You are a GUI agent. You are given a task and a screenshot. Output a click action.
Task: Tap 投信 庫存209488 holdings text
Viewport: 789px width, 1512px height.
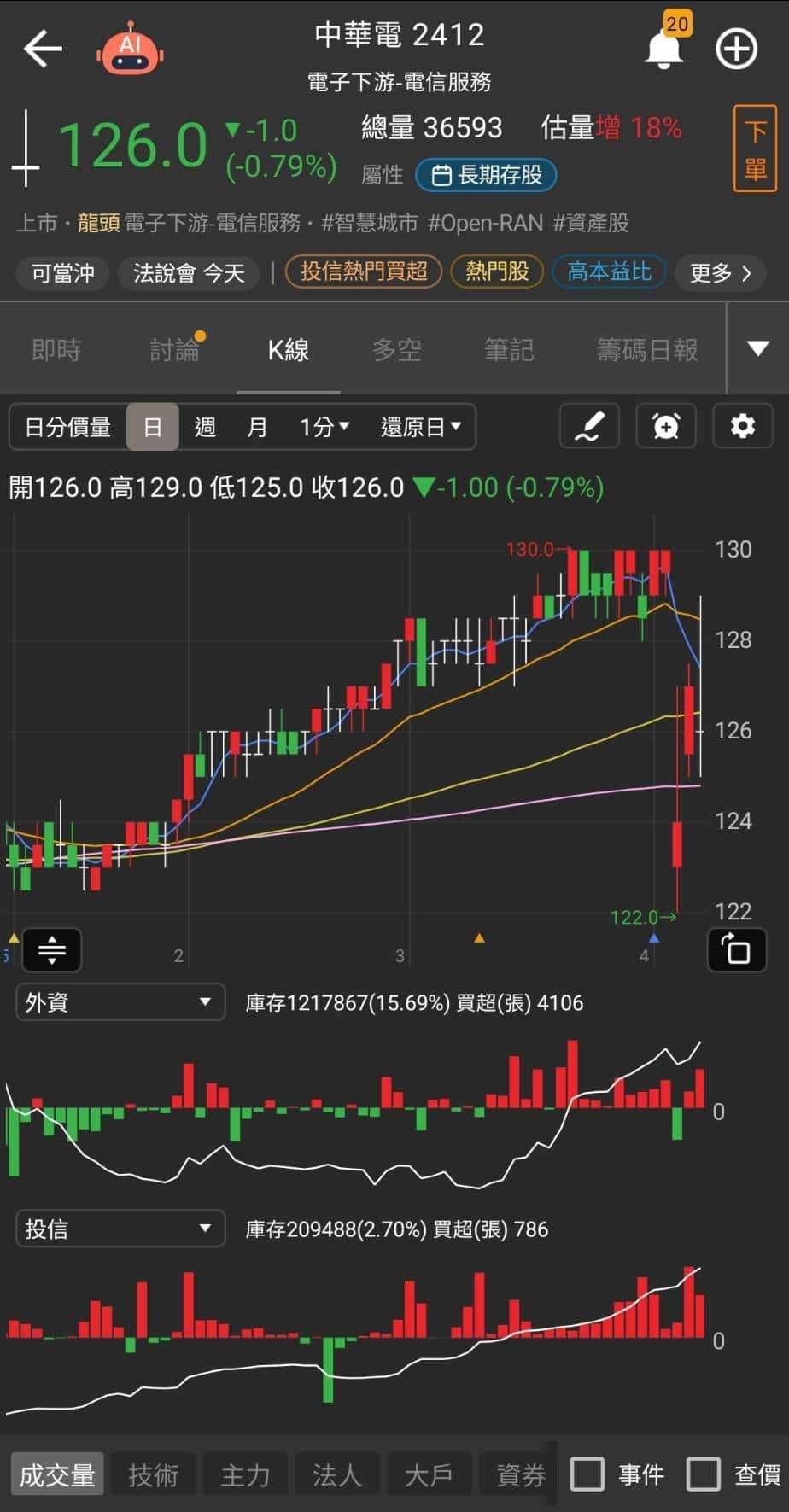tap(396, 1229)
